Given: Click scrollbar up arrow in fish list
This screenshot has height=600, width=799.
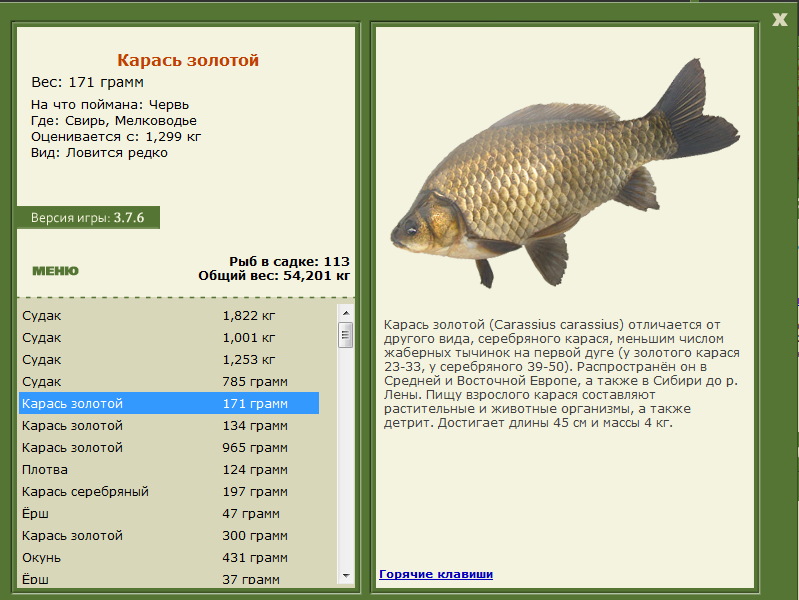Looking at the screenshot, I should tap(346, 313).
